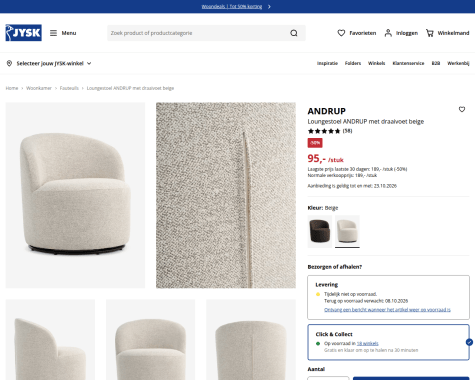Open back view chair image

(x=251, y=340)
